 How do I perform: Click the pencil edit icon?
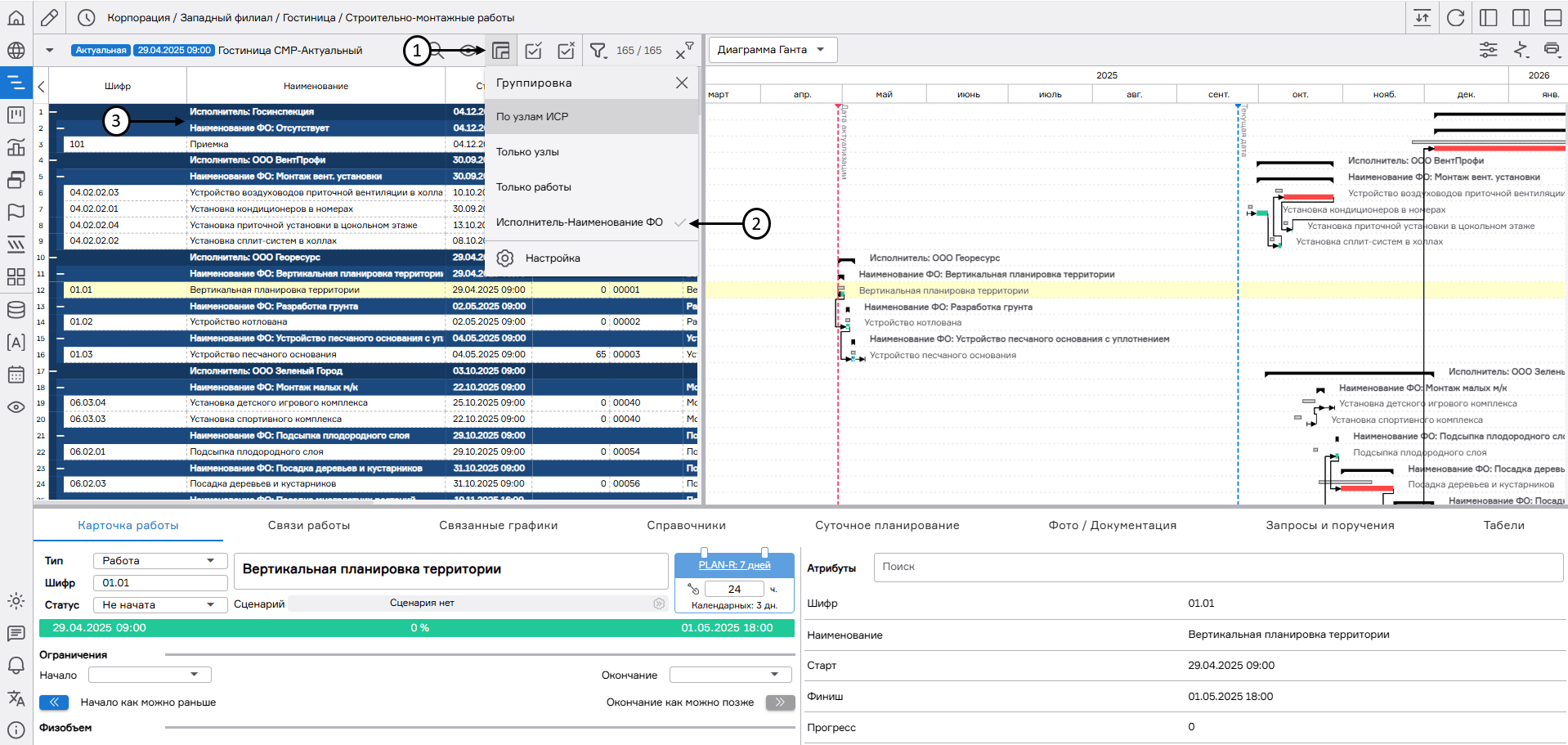(x=50, y=17)
